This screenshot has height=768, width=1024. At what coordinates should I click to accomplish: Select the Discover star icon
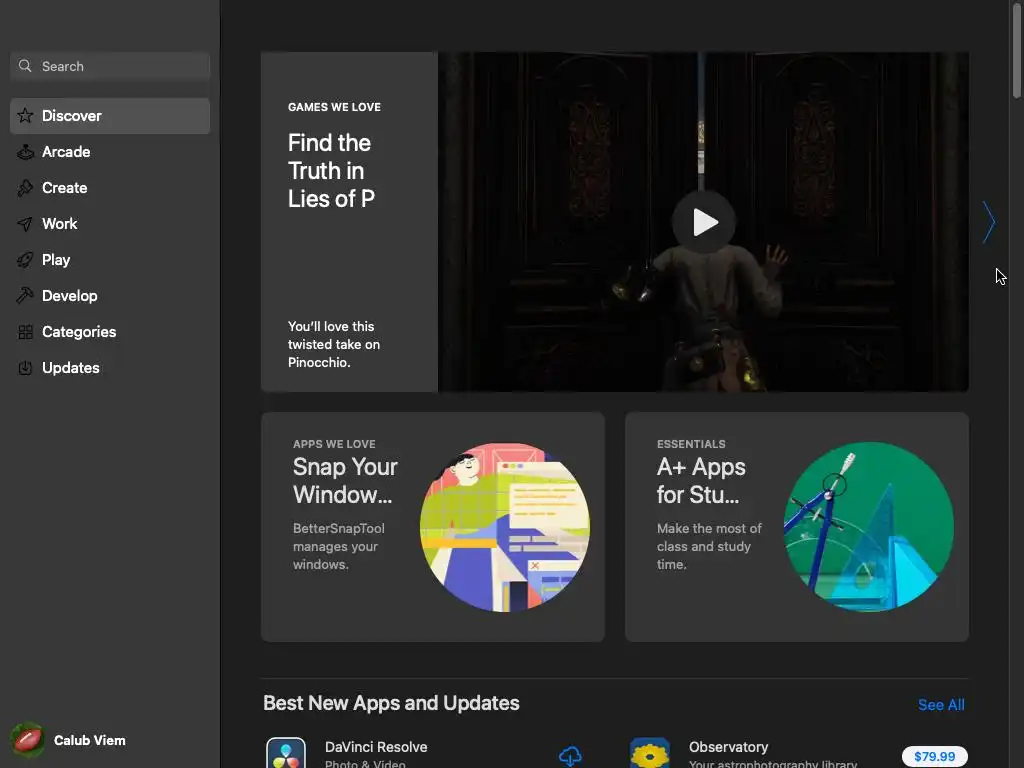tap(25, 116)
